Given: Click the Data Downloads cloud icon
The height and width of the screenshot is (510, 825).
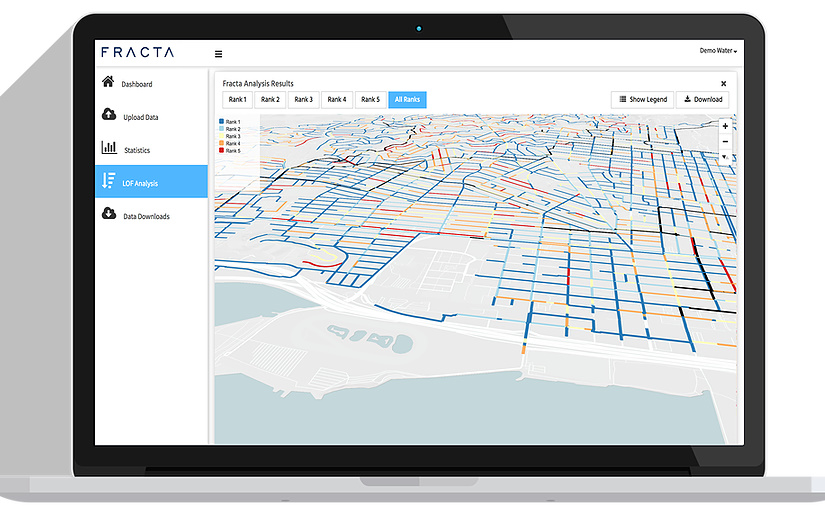Looking at the screenshot, I should pos(109,214).
